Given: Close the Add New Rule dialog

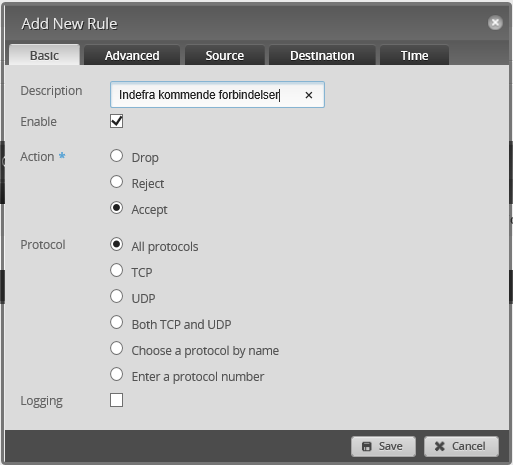Looking at the screenshot, I should pyautogui.click(x=495, y=23).
